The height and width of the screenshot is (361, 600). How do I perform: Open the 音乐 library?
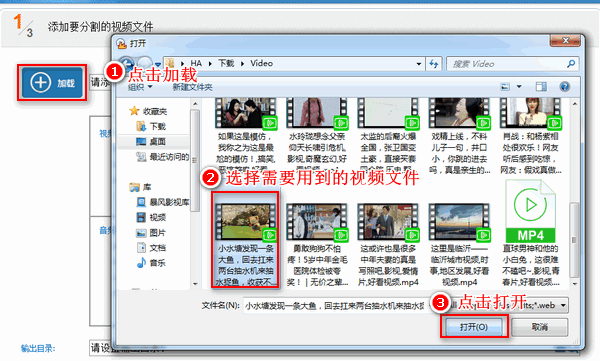(157, 263)
